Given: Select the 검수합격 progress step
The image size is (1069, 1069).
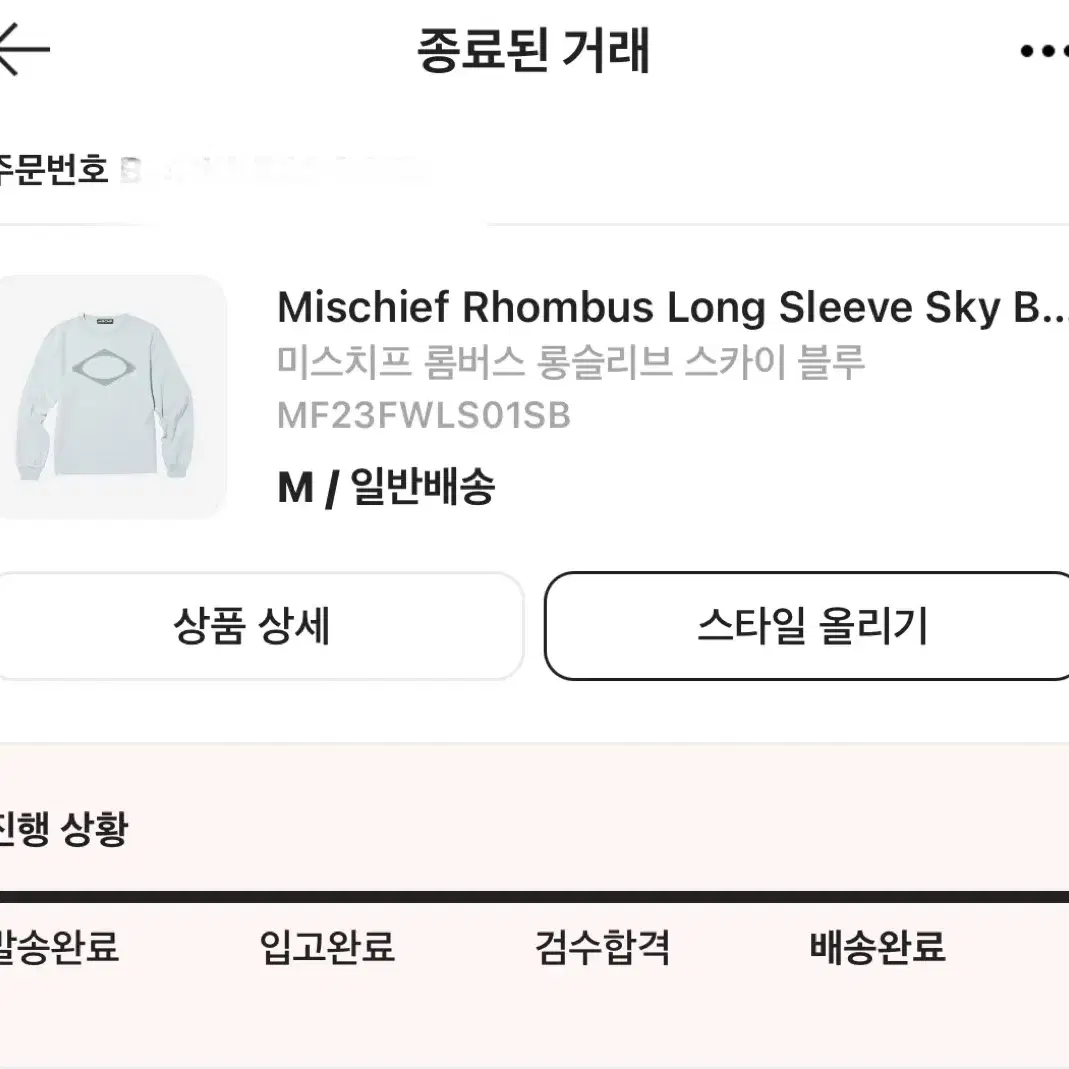Looking at the screenshot, I should tap(603, 946).
